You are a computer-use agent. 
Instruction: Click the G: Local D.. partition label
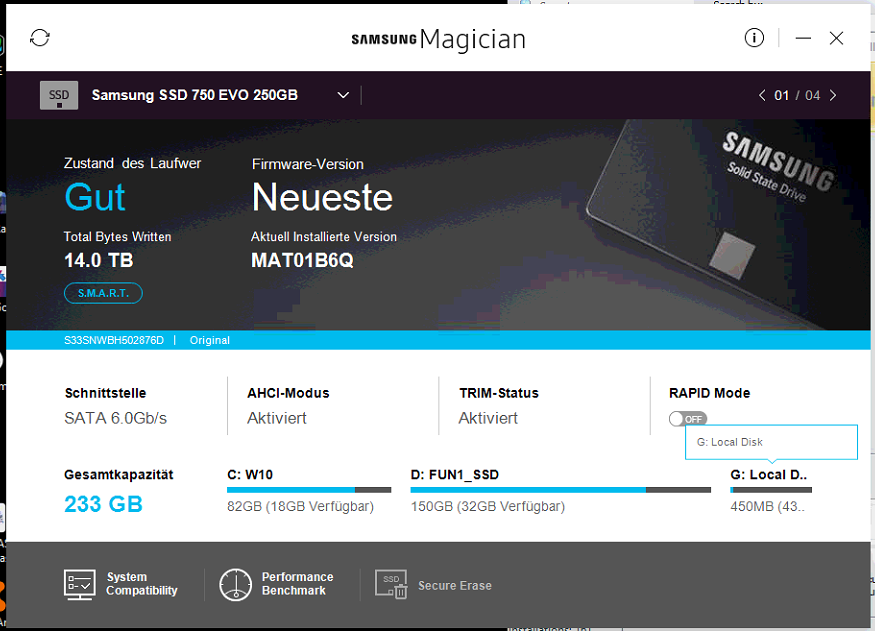click(768, 475)
